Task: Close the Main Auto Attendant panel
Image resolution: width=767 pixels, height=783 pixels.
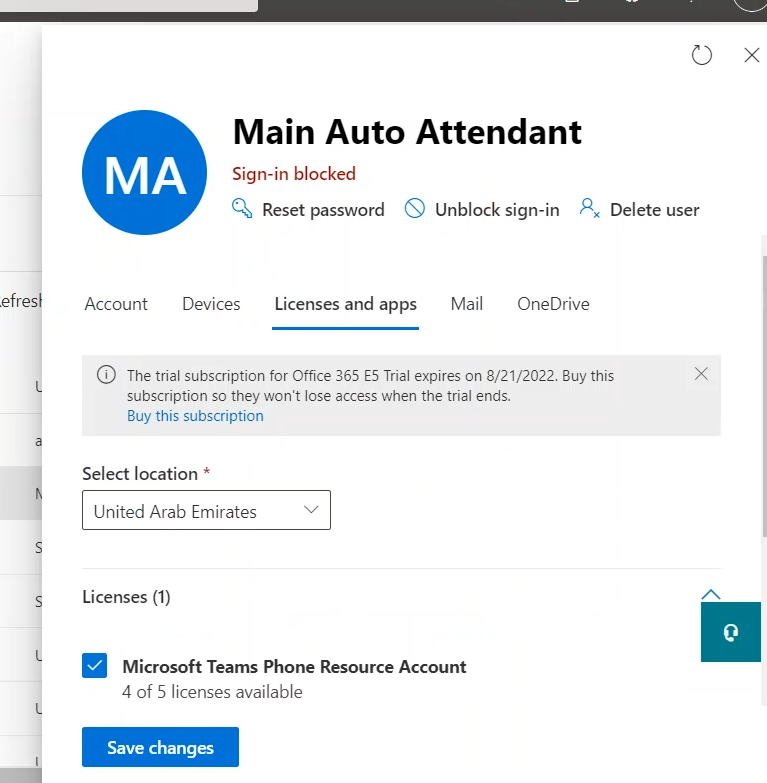Action: [x=752, y=55]
